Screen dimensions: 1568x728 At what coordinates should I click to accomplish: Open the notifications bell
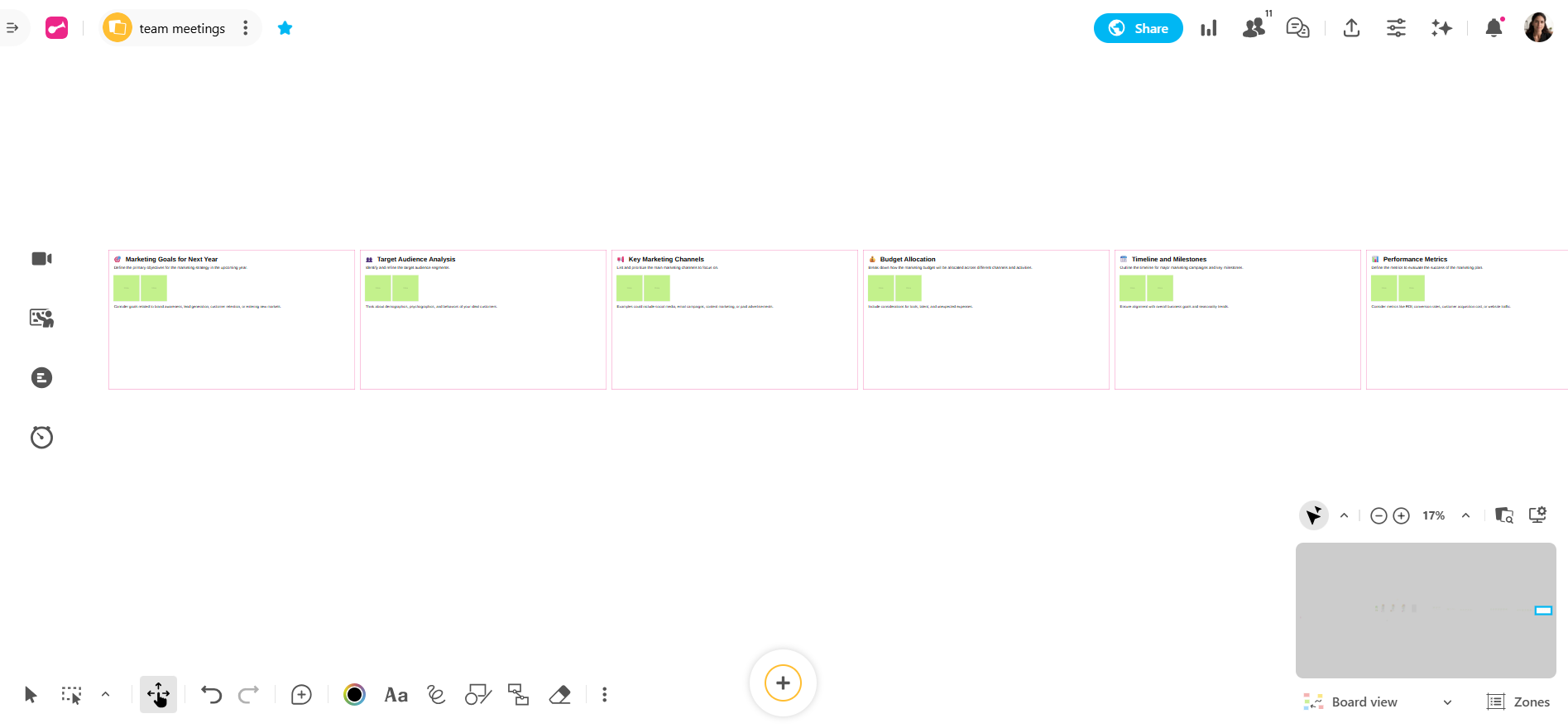[1494, 28]
